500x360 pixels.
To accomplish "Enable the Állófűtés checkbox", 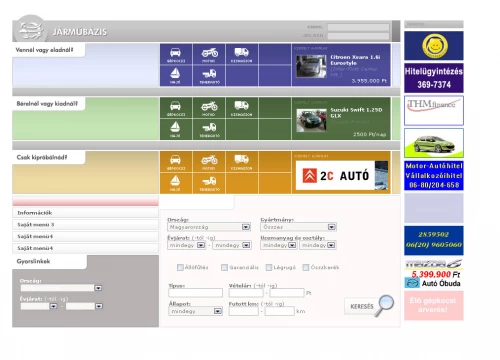I will (x=180, y=267).
